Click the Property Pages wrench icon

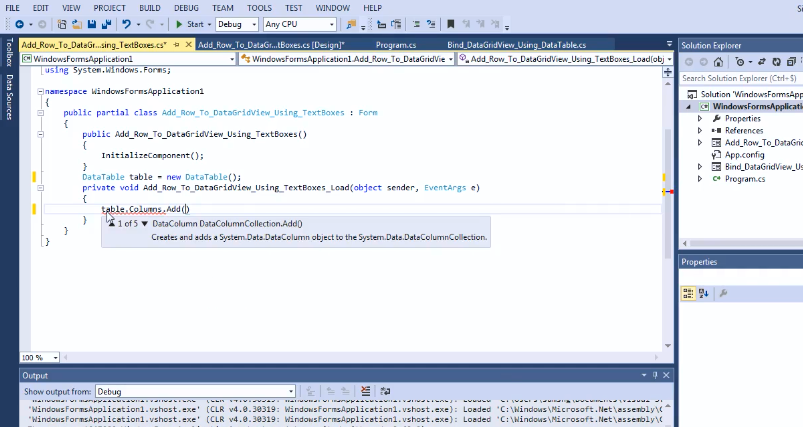(x=723, y=293)
